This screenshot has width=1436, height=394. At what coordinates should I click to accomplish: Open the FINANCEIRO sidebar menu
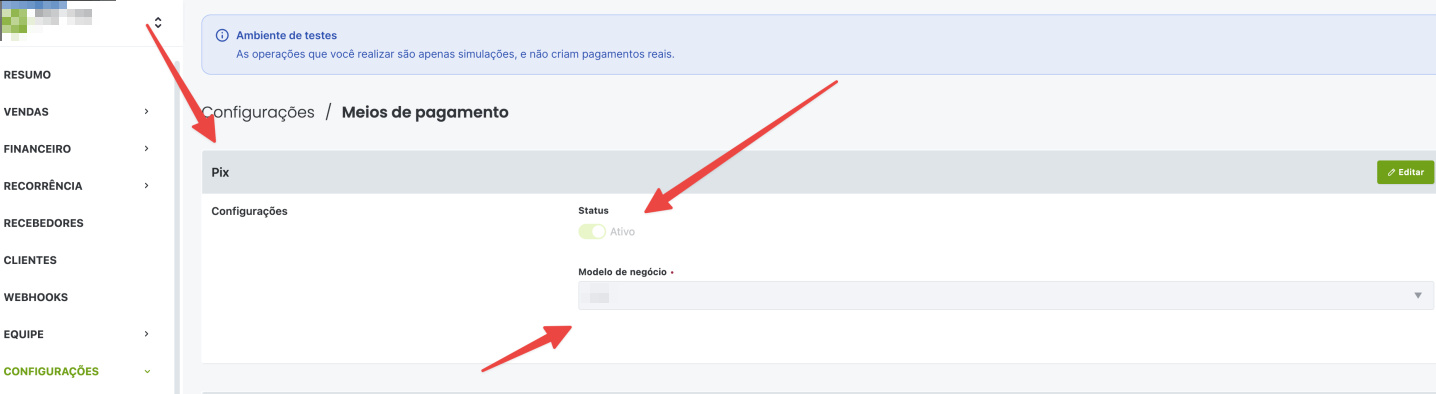(37, 149)
